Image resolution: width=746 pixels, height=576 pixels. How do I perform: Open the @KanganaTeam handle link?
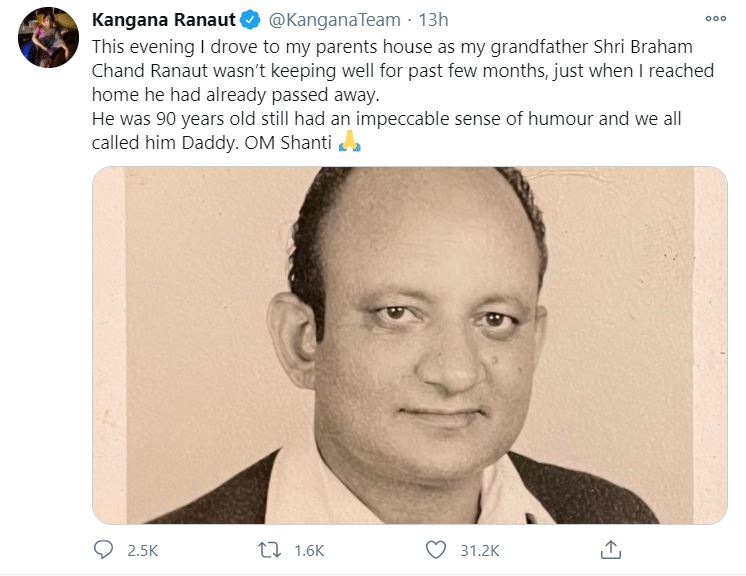click(334, 20)
